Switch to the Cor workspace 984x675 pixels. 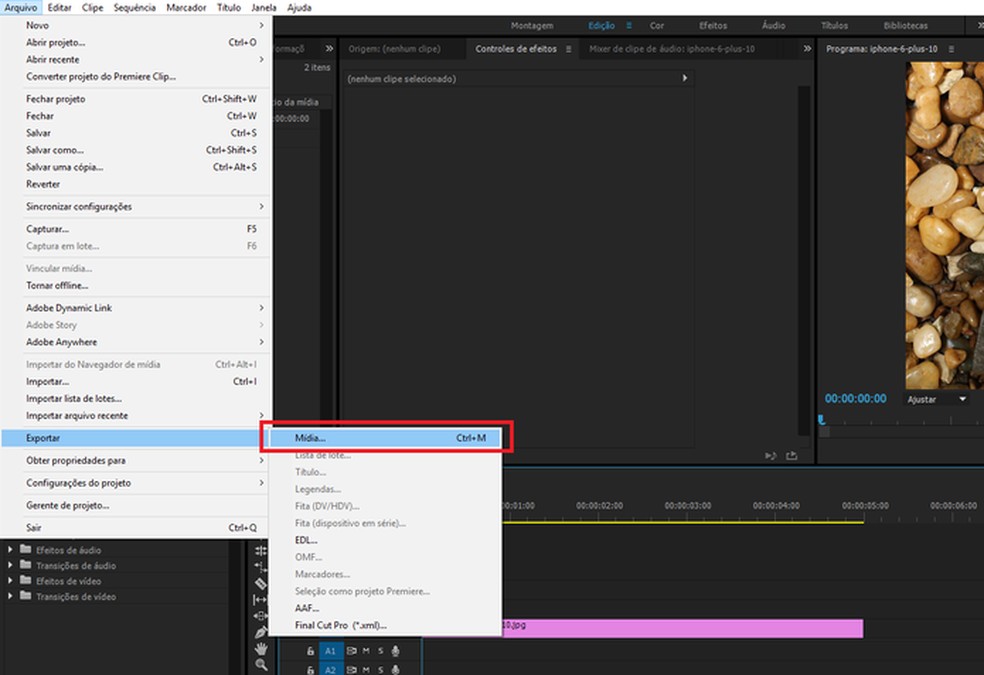tap(657, 26)
